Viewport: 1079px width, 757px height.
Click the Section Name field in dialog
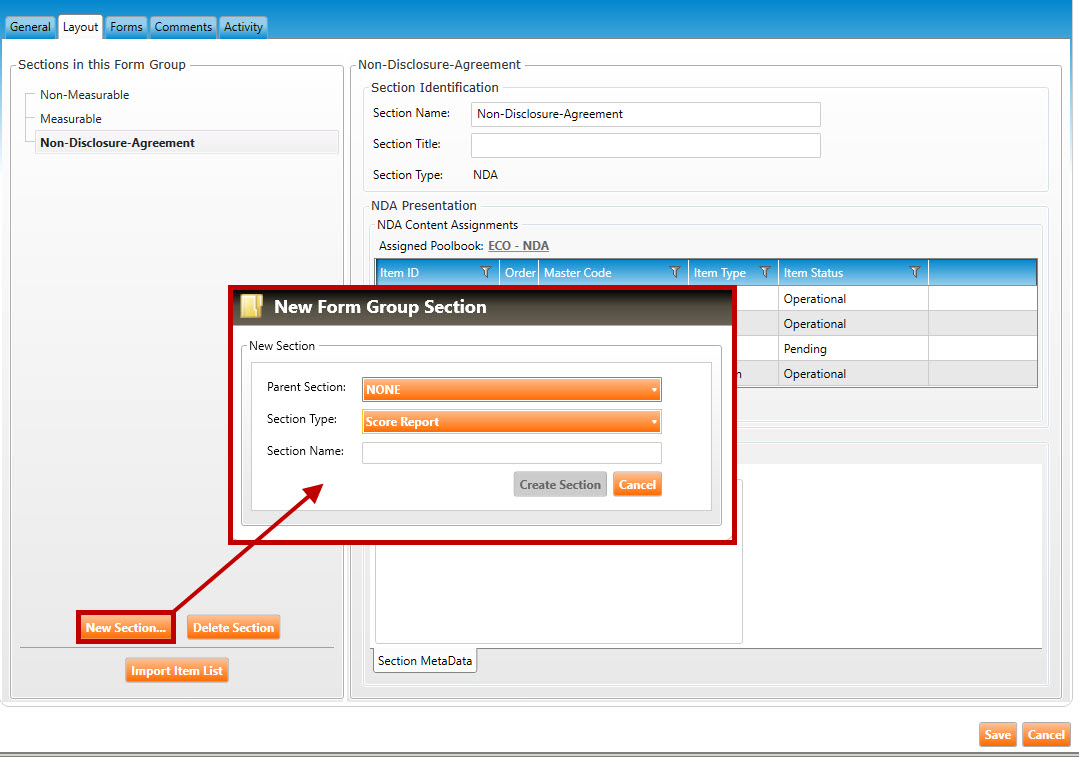point(511,453)
